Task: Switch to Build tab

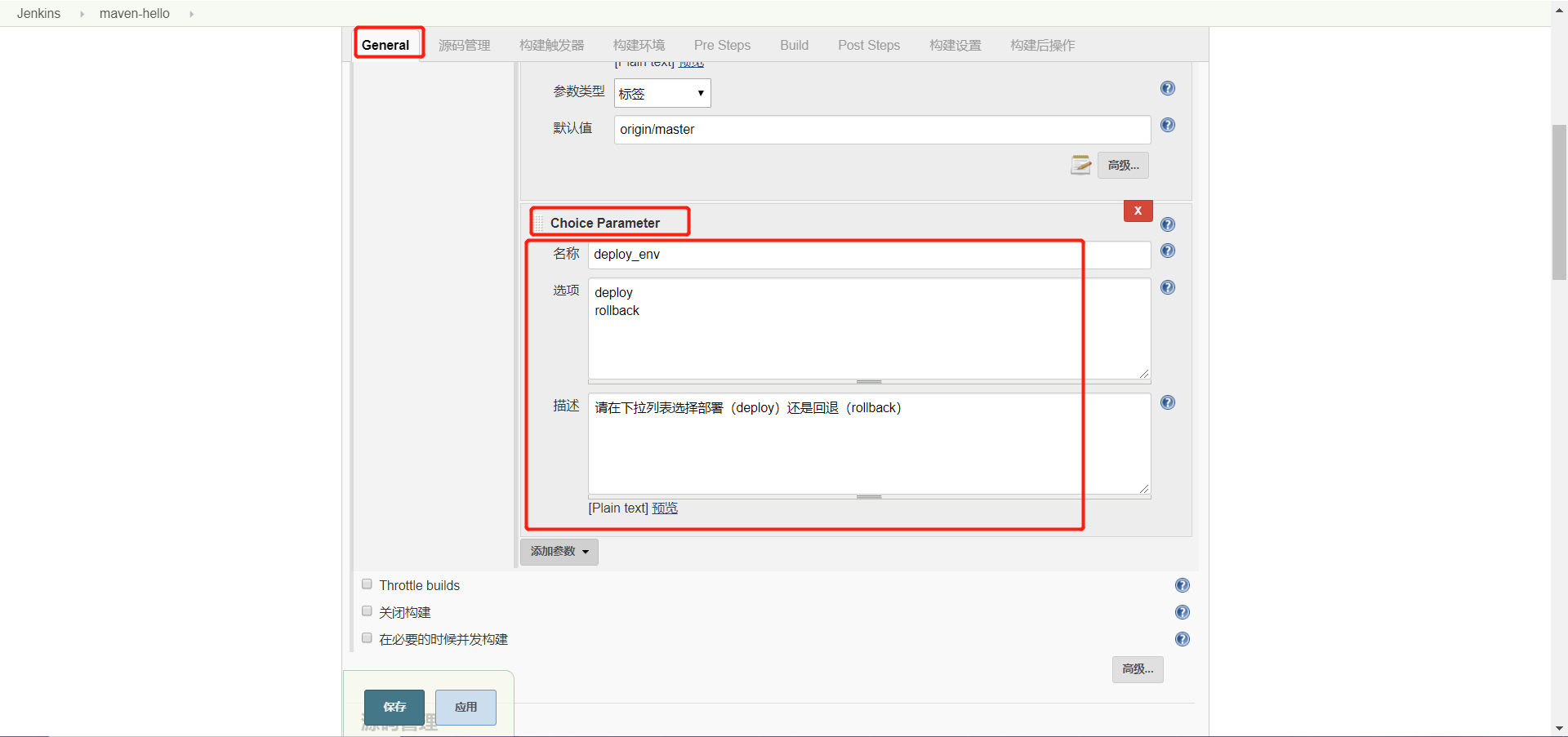Action: 794,45
